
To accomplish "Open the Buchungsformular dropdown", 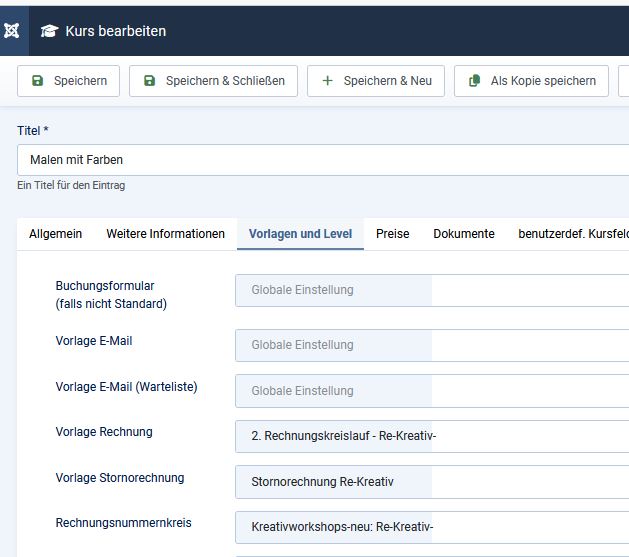I will point(431,290).
